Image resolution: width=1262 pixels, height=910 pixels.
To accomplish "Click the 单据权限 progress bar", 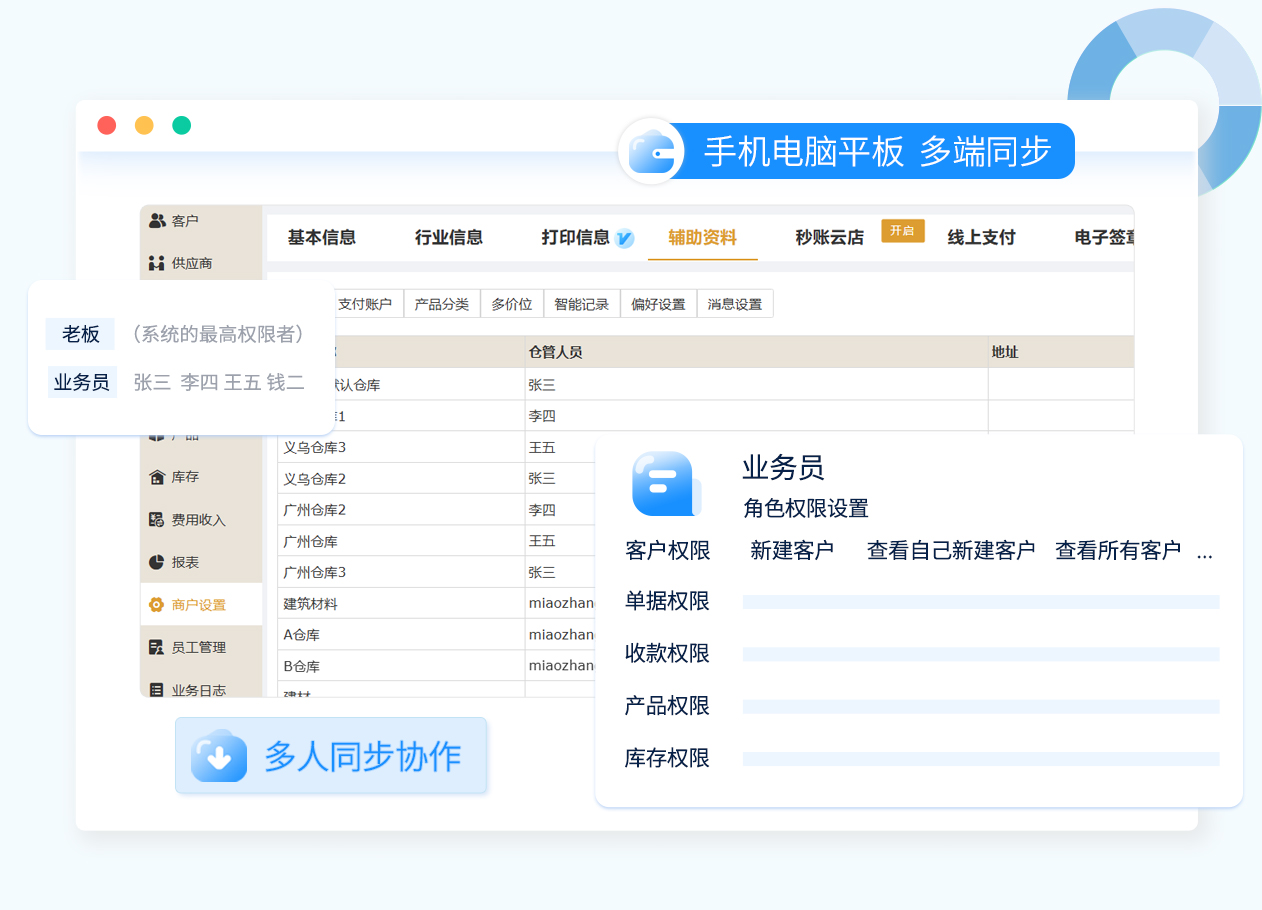I will pyautogui.click(x=980, y=602).
